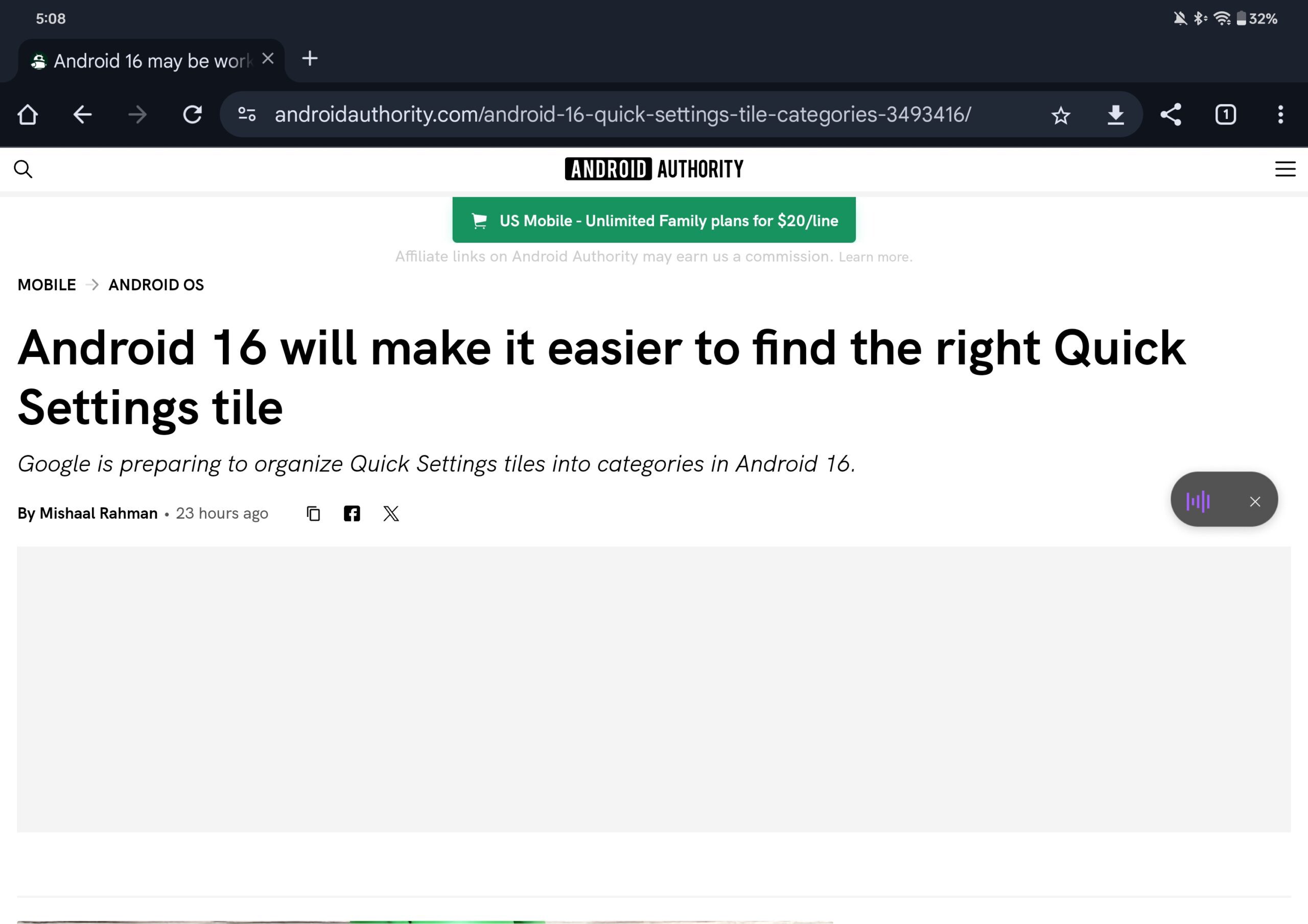Open new browser tab with plus button
This screenshot has height=924, width=1308.
click(x=309, y=59)
